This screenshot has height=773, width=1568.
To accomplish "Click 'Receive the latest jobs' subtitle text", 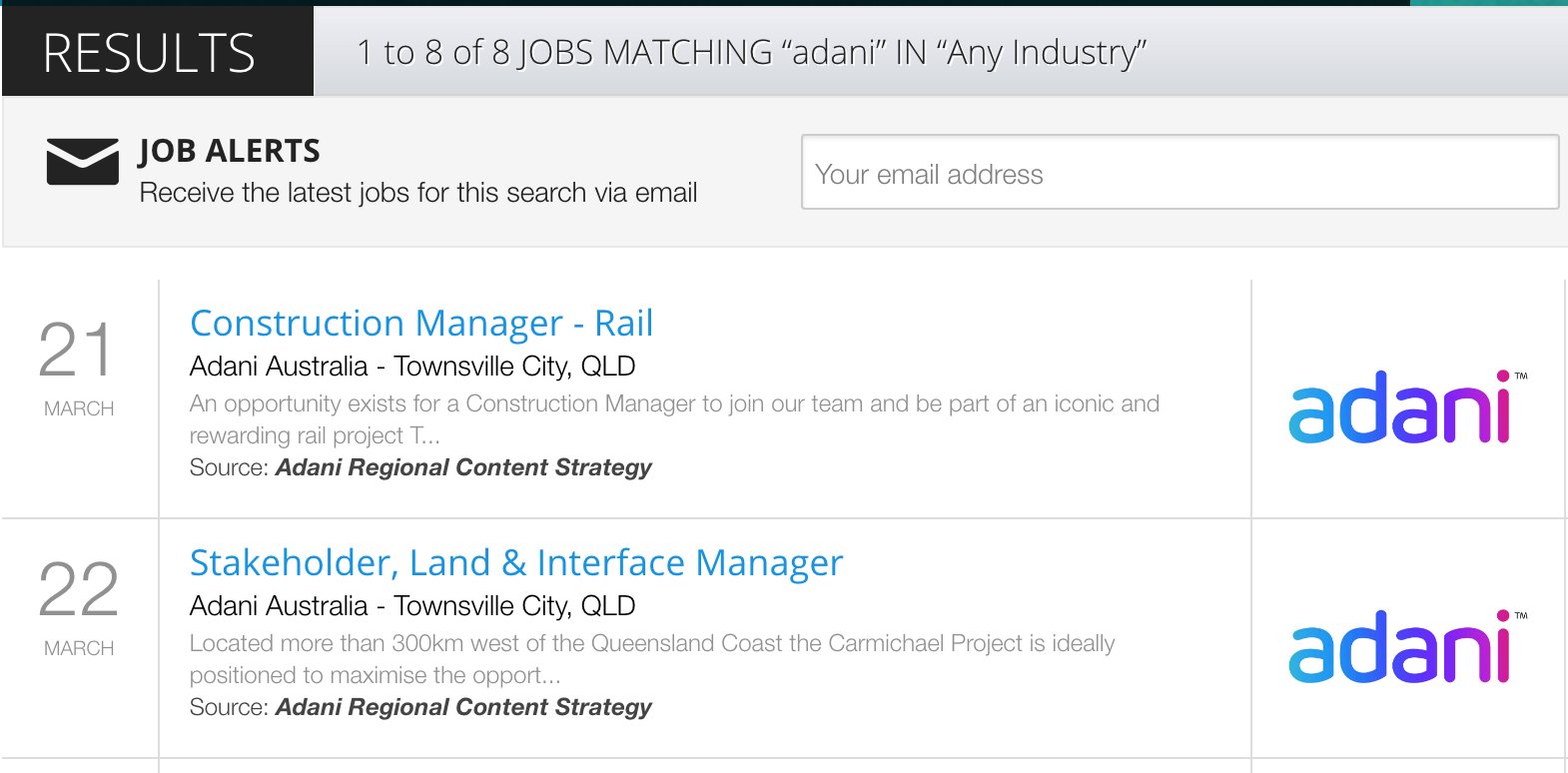I will coord(417,193).
